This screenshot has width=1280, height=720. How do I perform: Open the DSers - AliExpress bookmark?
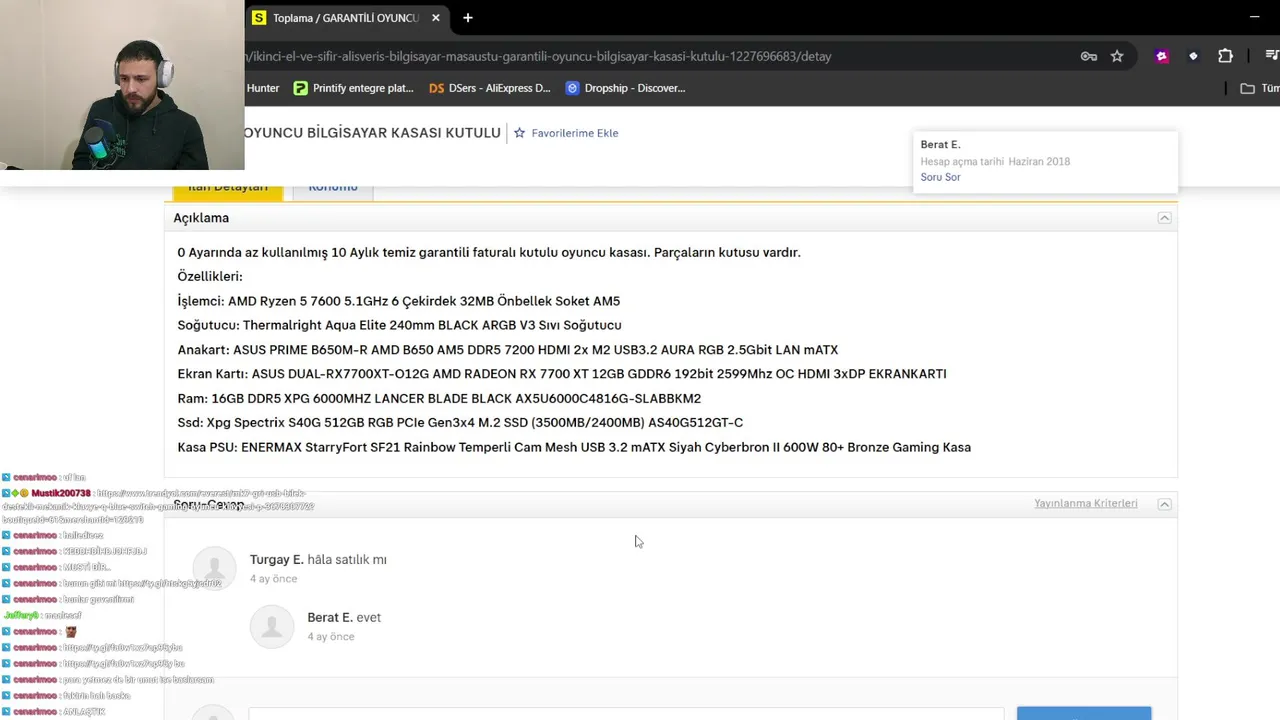coord(490,88)
